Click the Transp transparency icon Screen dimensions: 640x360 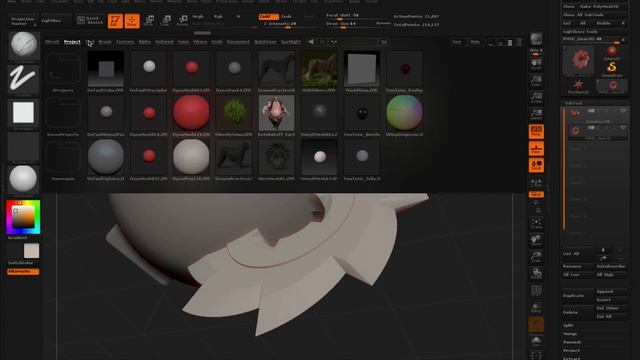(x=536, y=307)
